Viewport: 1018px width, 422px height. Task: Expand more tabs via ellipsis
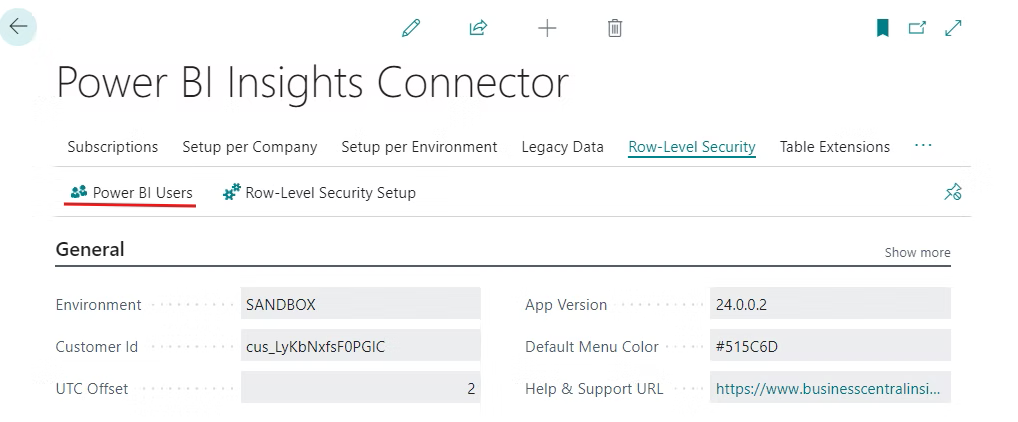click(x=923, y=146)
